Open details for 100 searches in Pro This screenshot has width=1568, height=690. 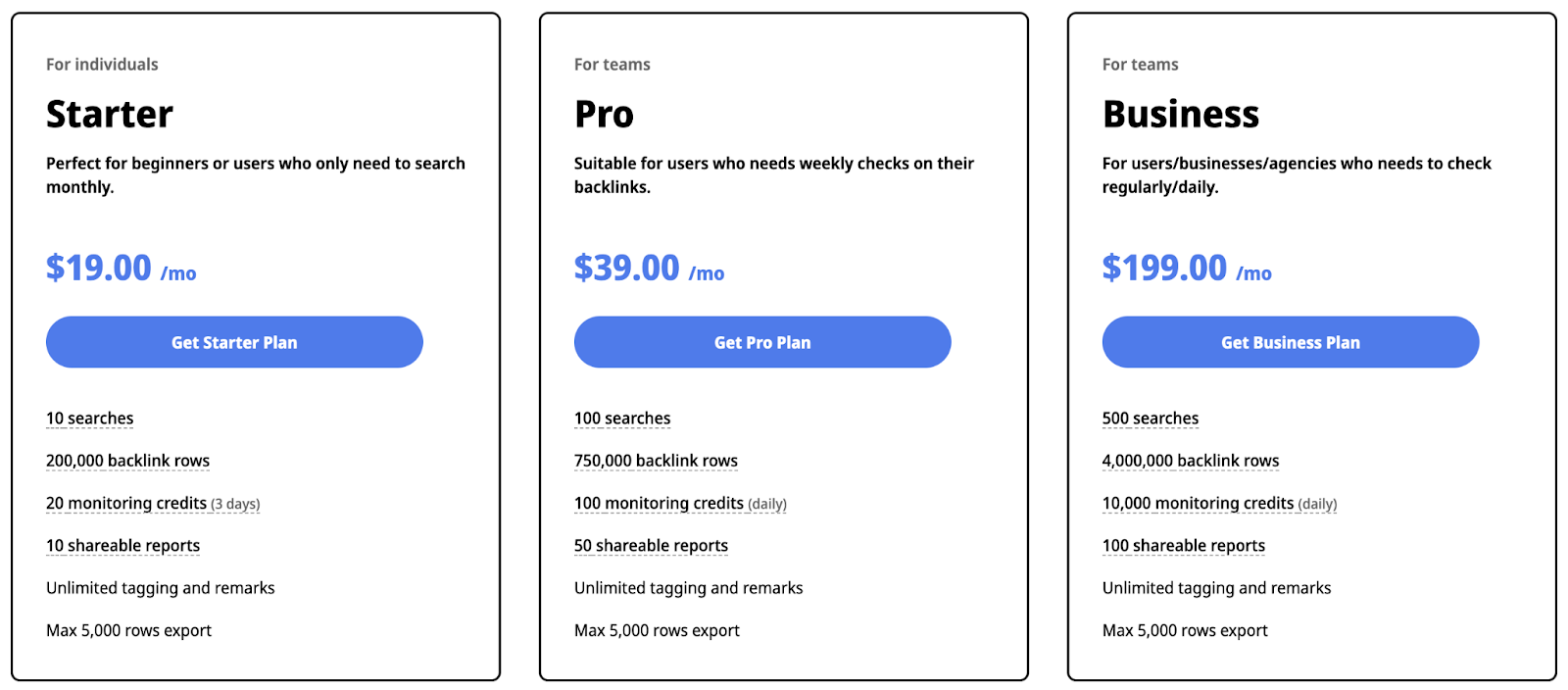[x=621, y=418]
